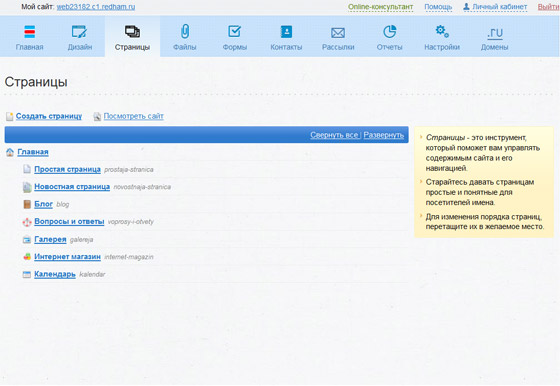This screenshot has height=386, width=560.
Task: Switch to the Главная tab label
Action: click(x=29, y=47)
